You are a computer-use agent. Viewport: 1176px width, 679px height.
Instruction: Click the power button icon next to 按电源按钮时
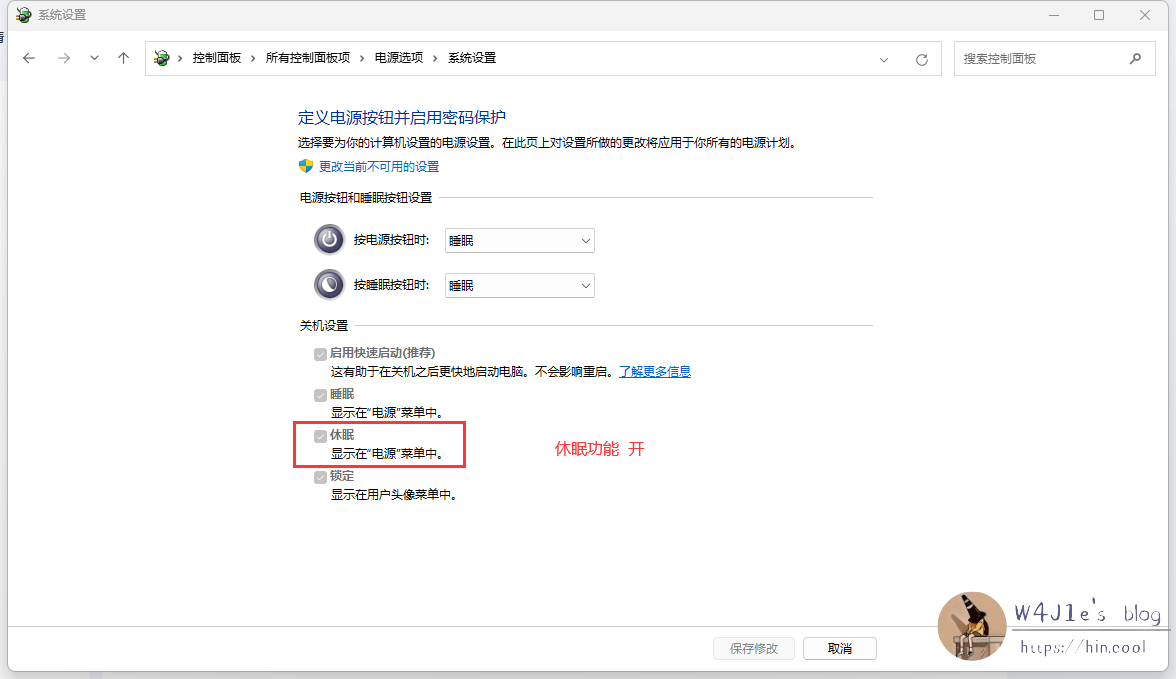coord(329,239)
